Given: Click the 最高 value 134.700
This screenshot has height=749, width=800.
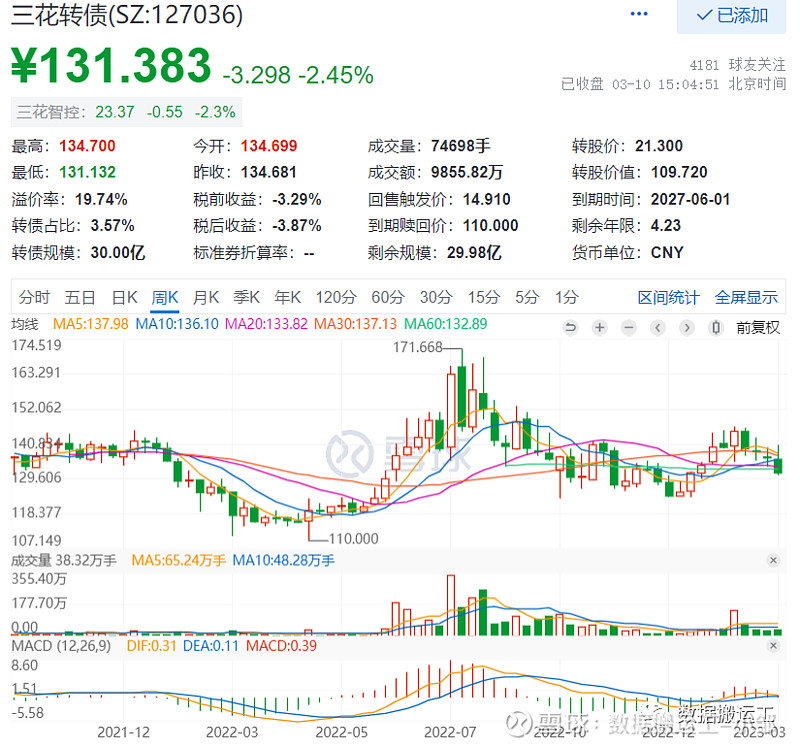Looking at the screenshot, I should tap(87, 146).
